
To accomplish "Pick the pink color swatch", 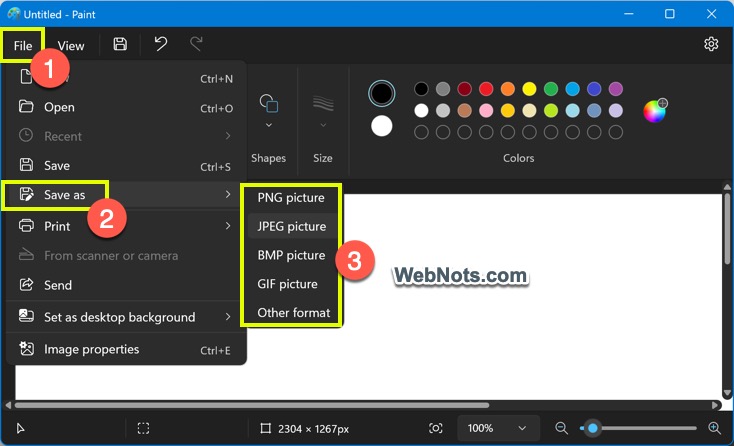I will click(486, 110).
